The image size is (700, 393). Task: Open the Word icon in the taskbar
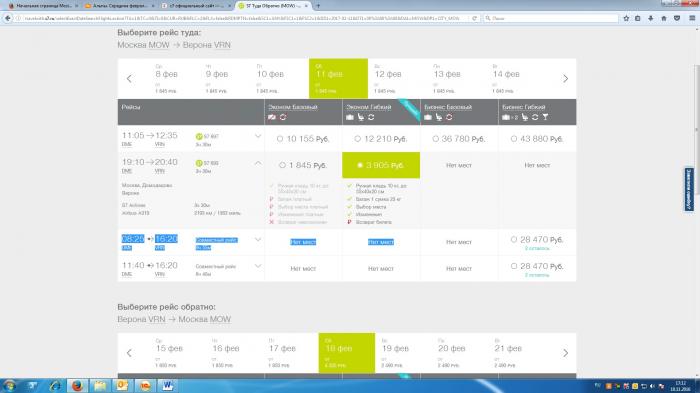167,385
